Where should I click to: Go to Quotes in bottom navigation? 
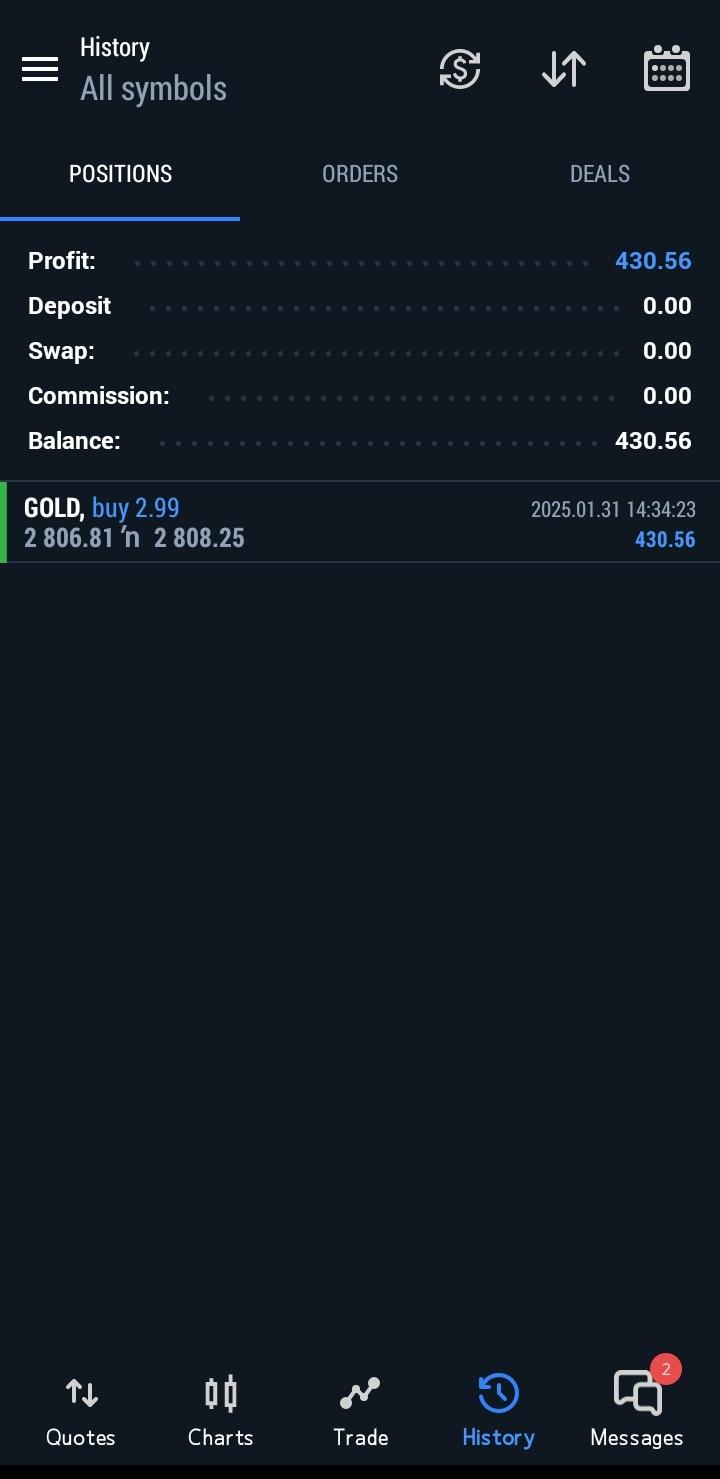pyautogui.click(x=81, y=1412)
